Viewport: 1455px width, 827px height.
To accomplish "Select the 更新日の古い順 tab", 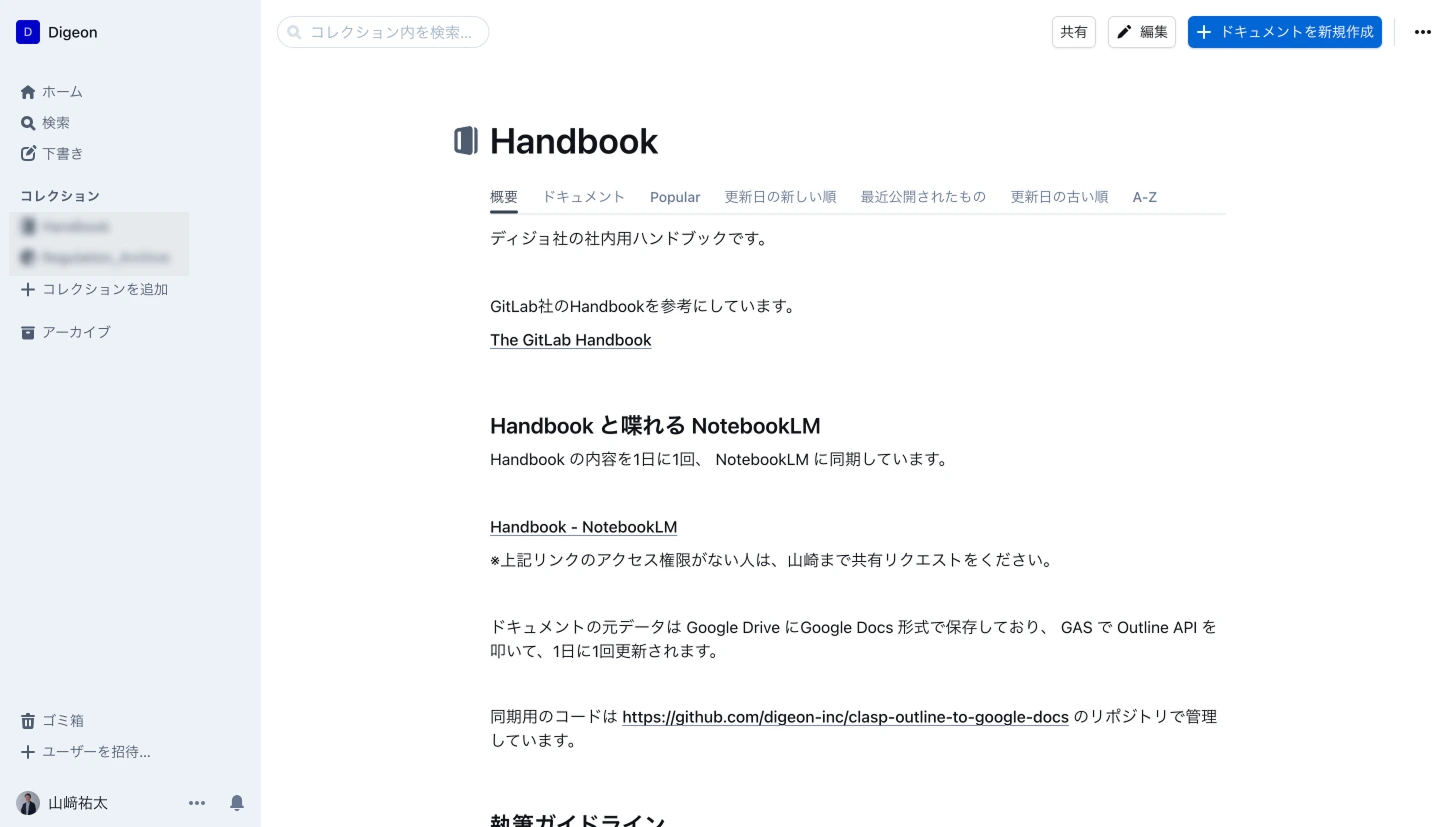I will [1060, 197].
